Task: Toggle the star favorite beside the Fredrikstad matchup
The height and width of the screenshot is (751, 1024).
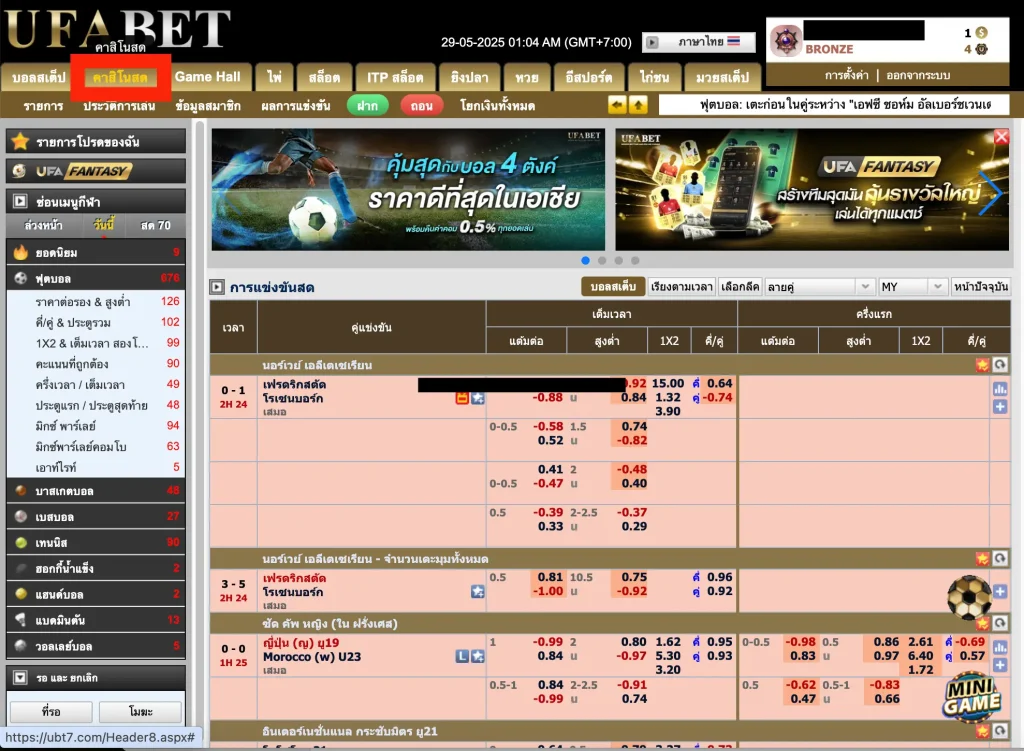Action: point(478,397)
